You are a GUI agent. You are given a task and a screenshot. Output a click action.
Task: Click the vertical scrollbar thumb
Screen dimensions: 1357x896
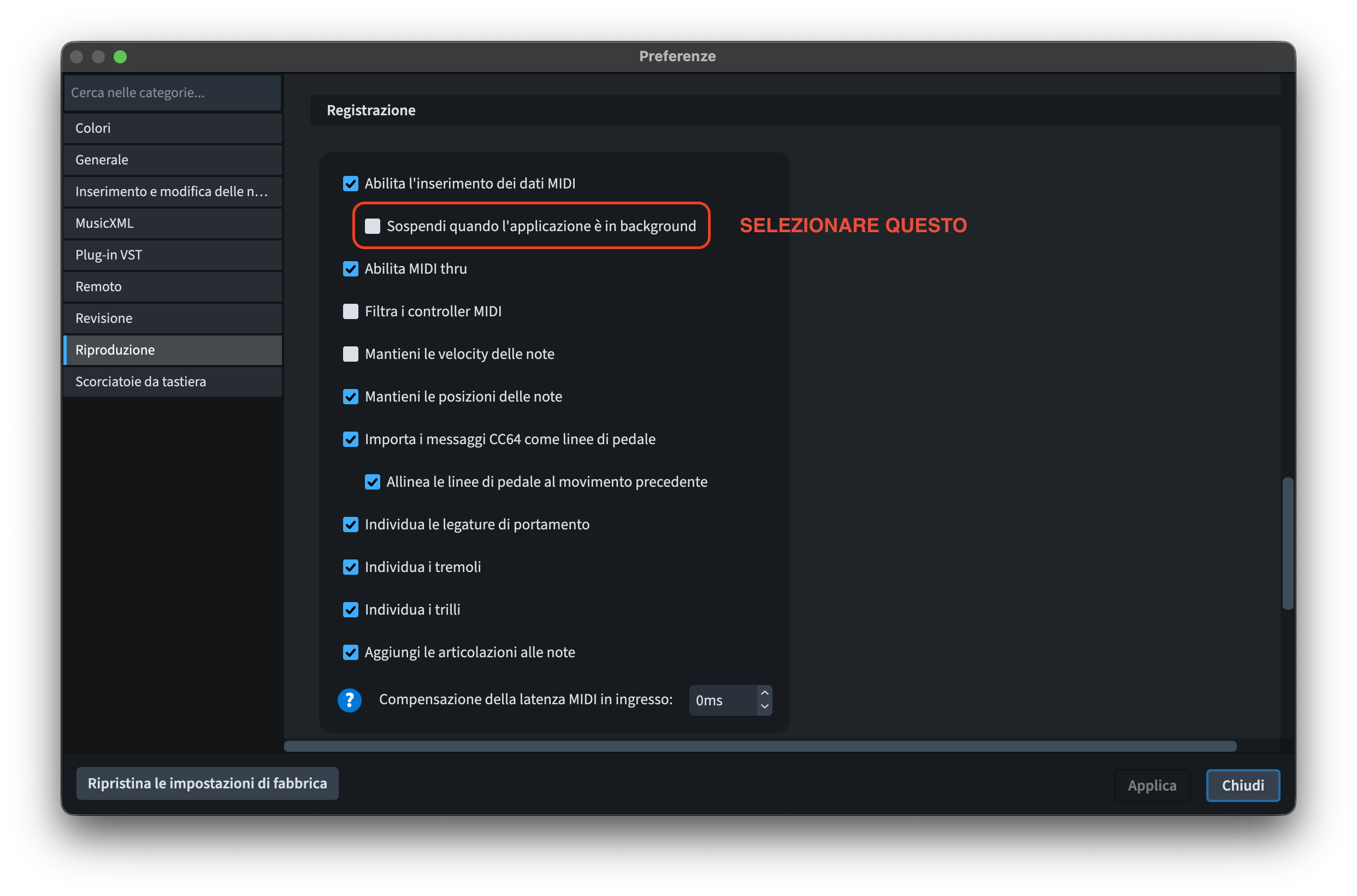[x=1287, y=543]
